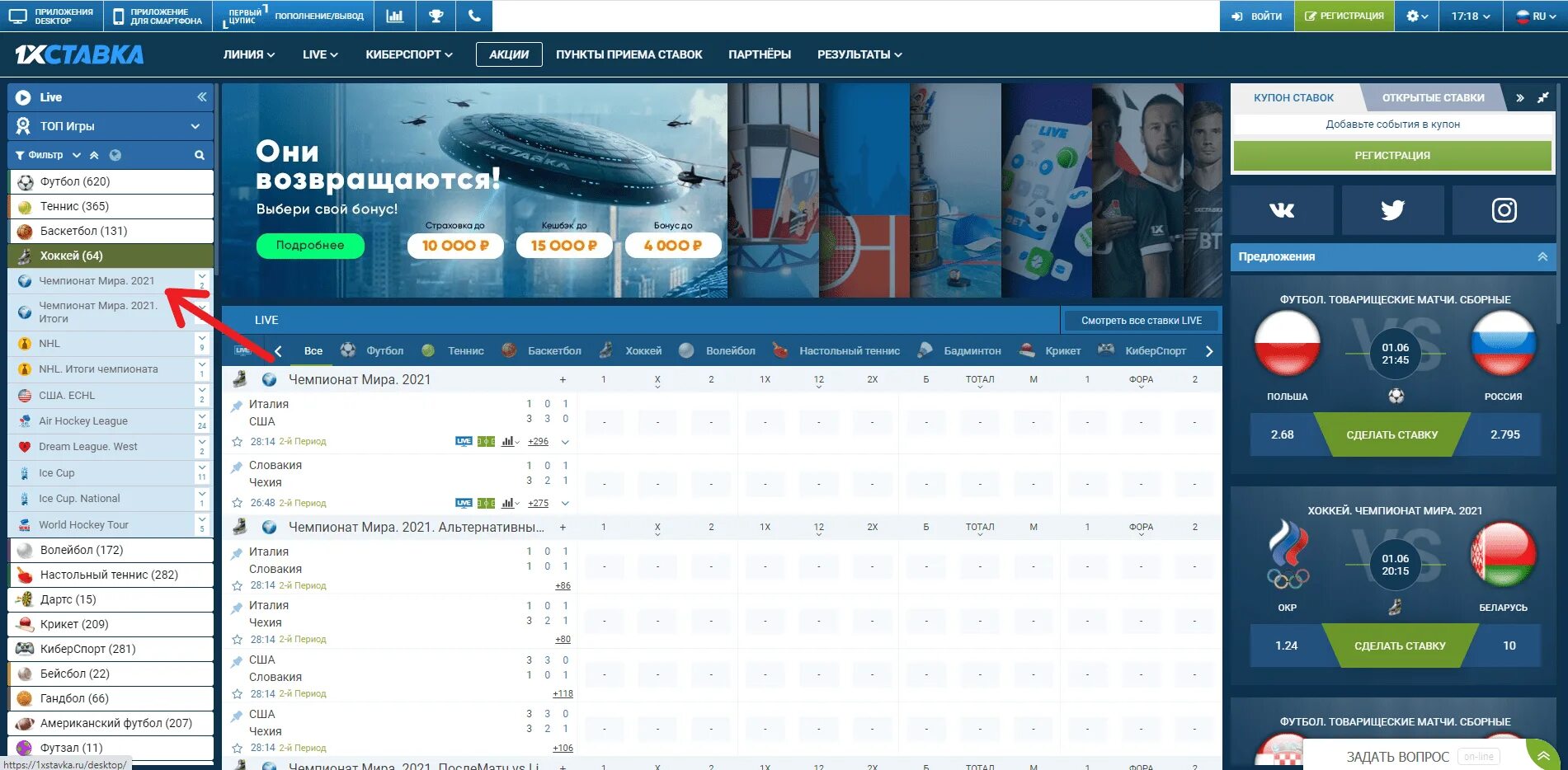This screenshot has height=770, width=1568.
Task: Favorite the США–Словакия alternative match star
Action: point(237,693)
